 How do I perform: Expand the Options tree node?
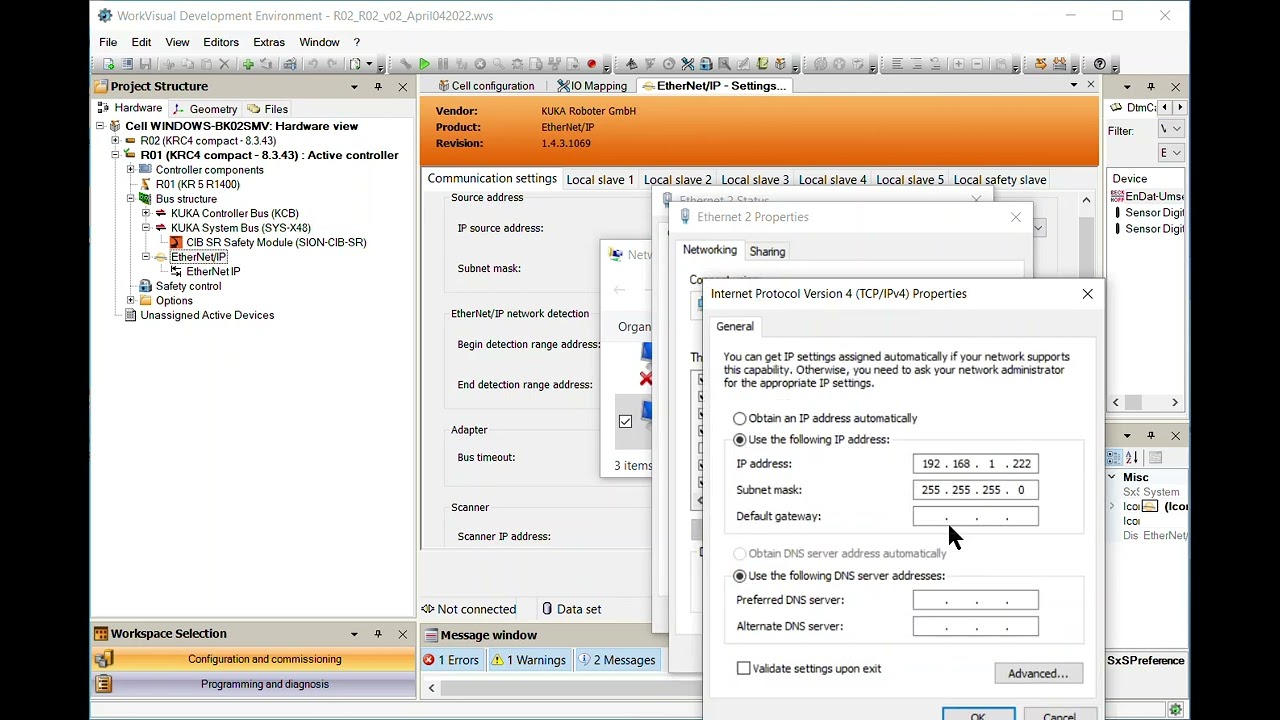coord(130,300)
